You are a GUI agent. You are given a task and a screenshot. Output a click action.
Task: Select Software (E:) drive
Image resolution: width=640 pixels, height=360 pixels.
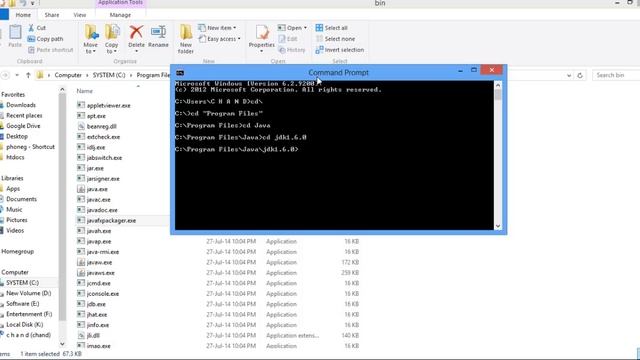click(x=22, y=304)
